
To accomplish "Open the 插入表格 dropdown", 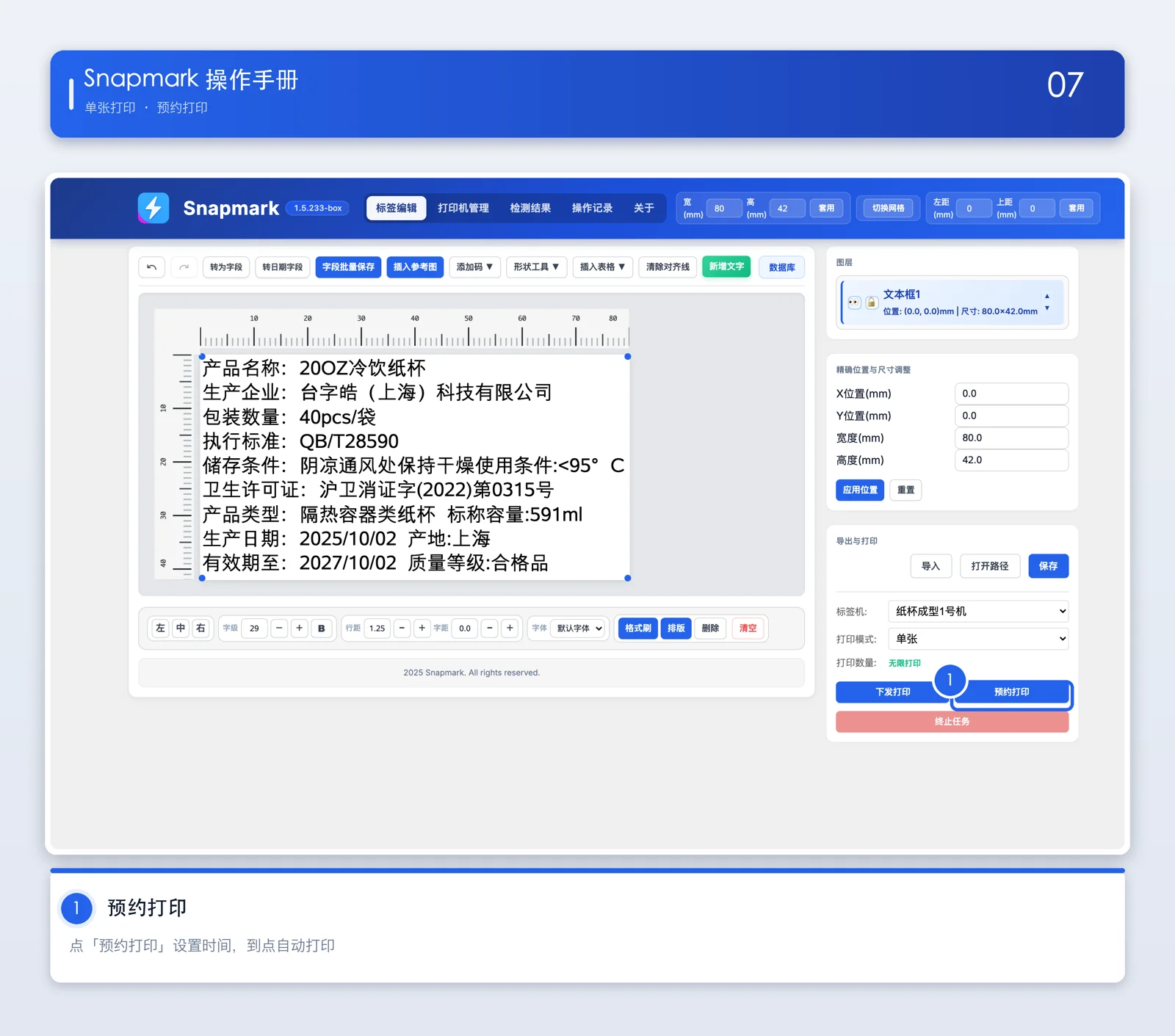I will click(x=602, y=267).
